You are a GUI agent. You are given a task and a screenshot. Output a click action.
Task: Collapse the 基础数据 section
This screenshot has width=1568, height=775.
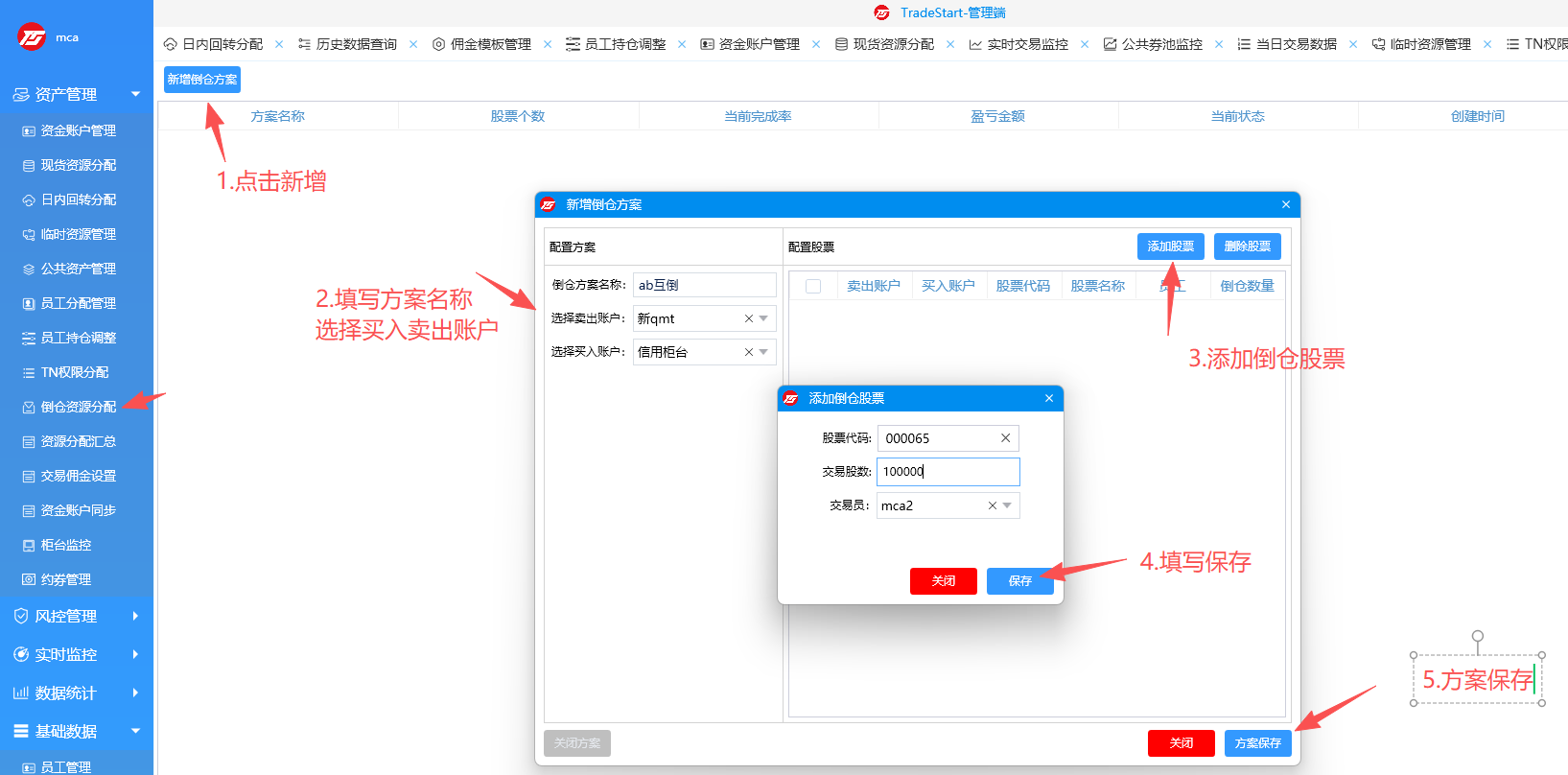coord(135,731)
